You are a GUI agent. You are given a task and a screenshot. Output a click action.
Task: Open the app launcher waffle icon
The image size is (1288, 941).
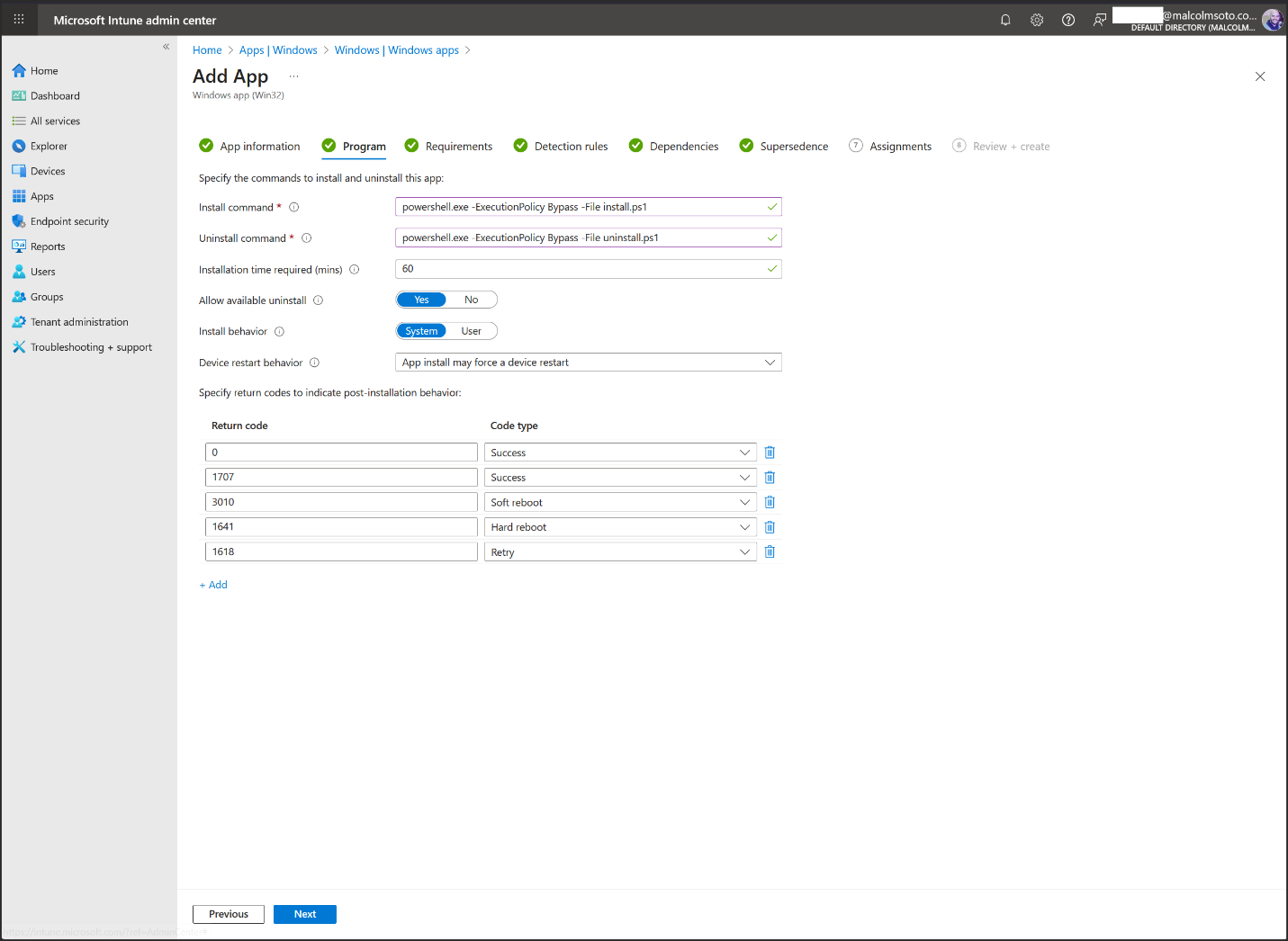19,20
